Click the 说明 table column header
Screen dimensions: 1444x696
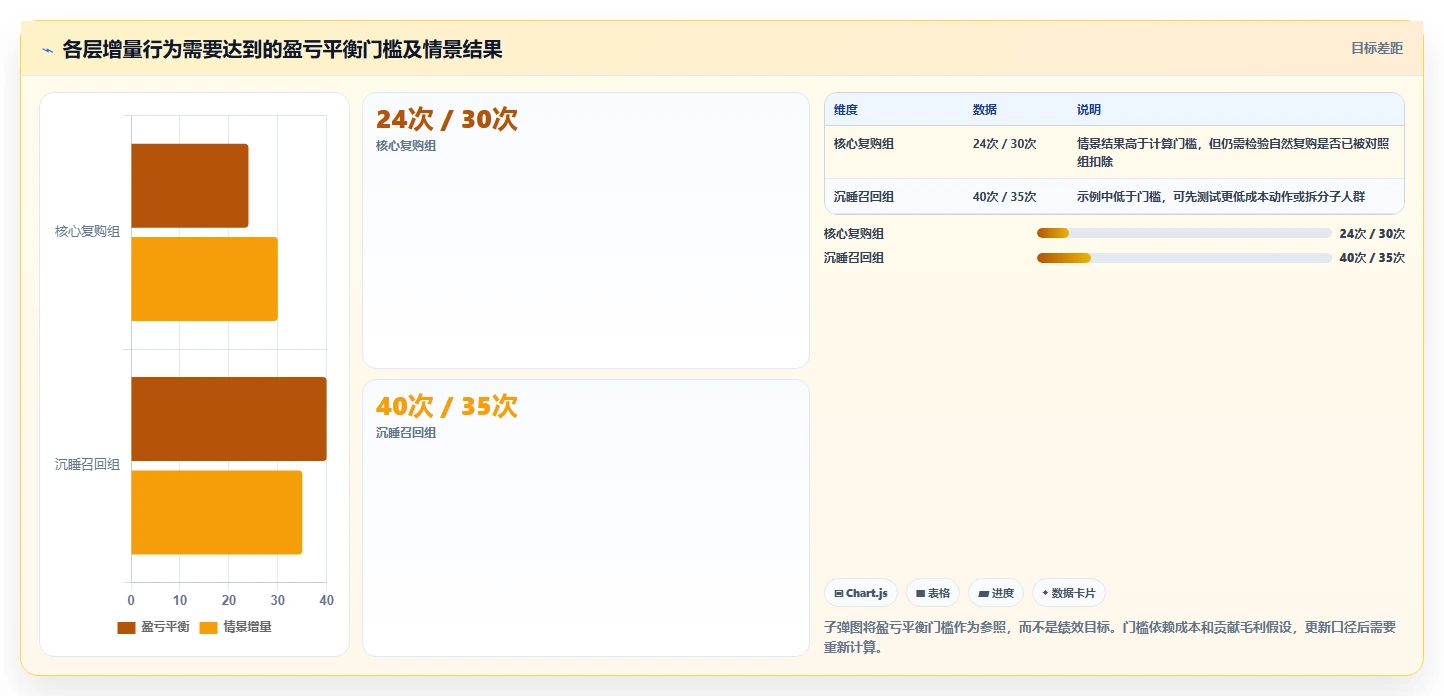[1089, 110]
